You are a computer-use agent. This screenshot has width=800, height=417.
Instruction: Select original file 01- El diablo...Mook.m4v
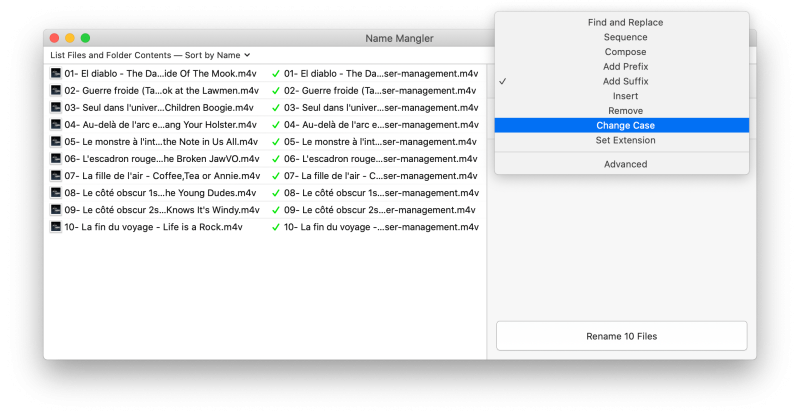click(160, 73)
